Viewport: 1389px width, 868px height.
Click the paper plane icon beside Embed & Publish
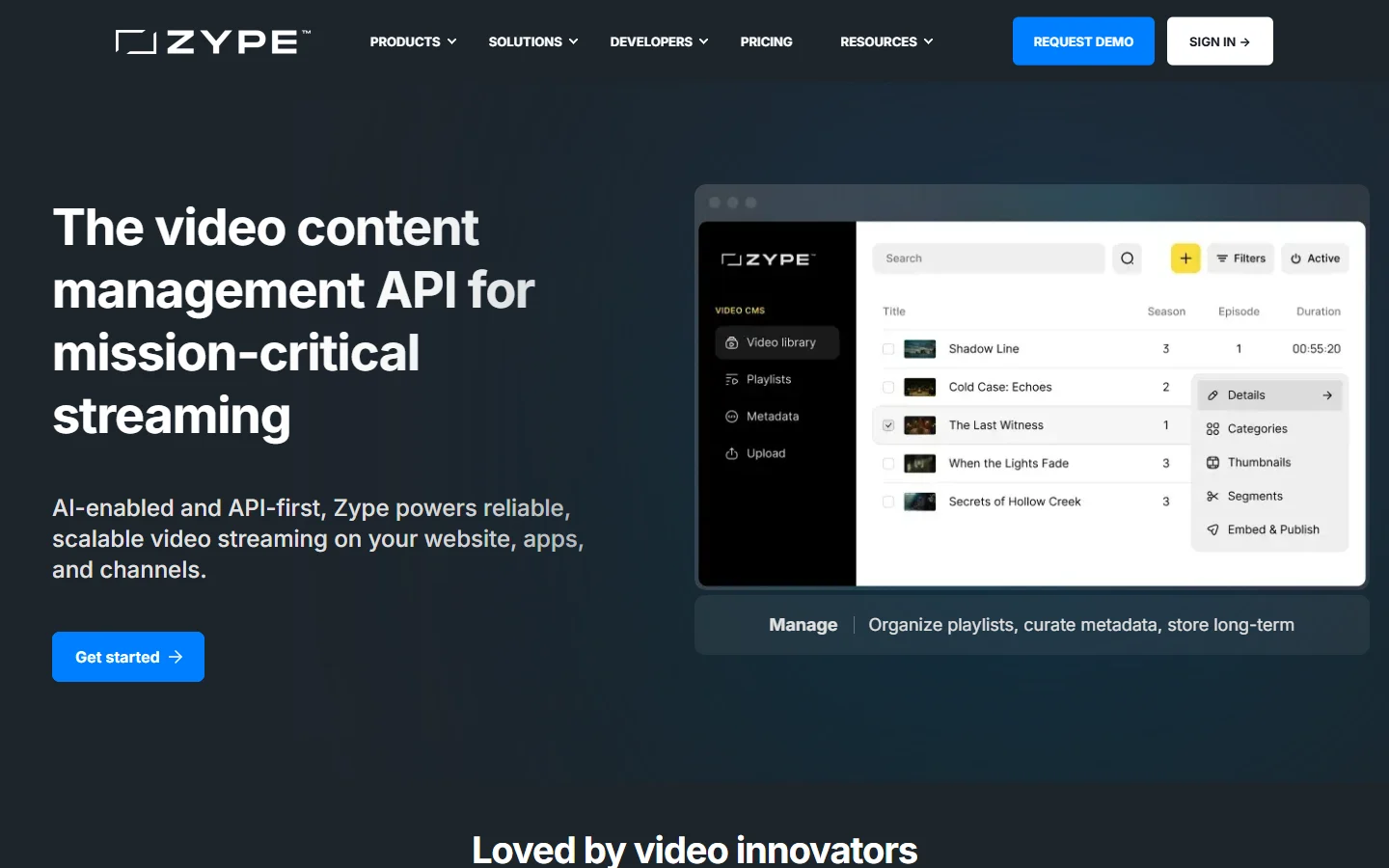coord(1212,529)
